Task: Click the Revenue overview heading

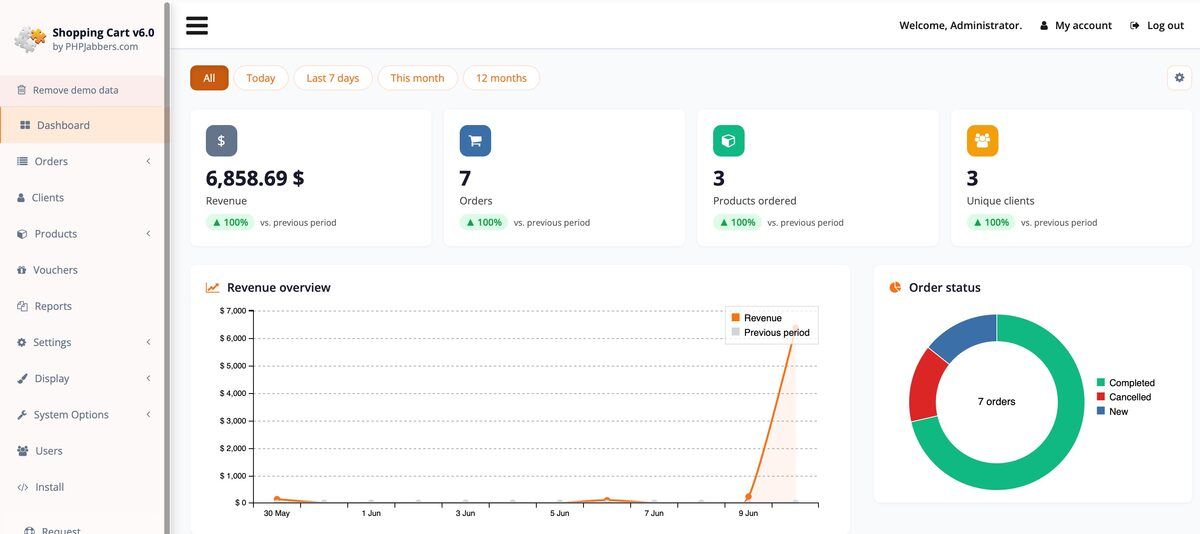Action: pyautogui.click(x=279, y=288)
